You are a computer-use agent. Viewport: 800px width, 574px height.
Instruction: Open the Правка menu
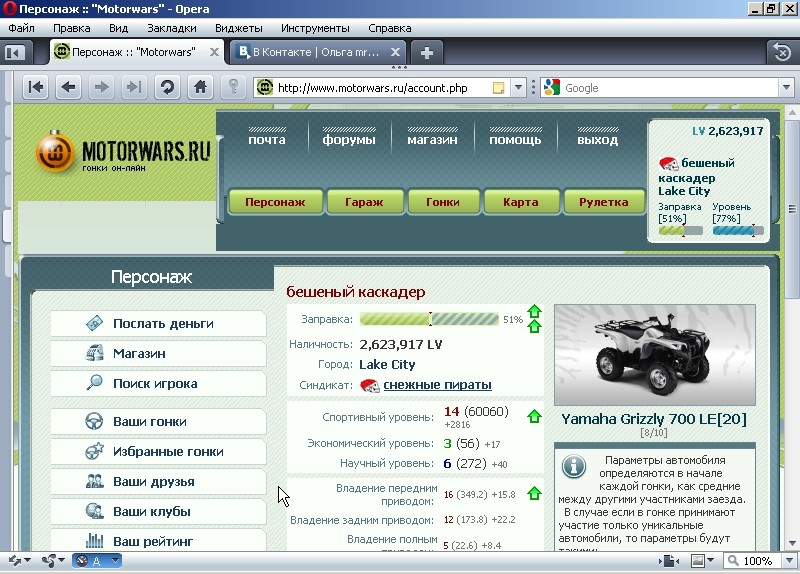[71, 28]
